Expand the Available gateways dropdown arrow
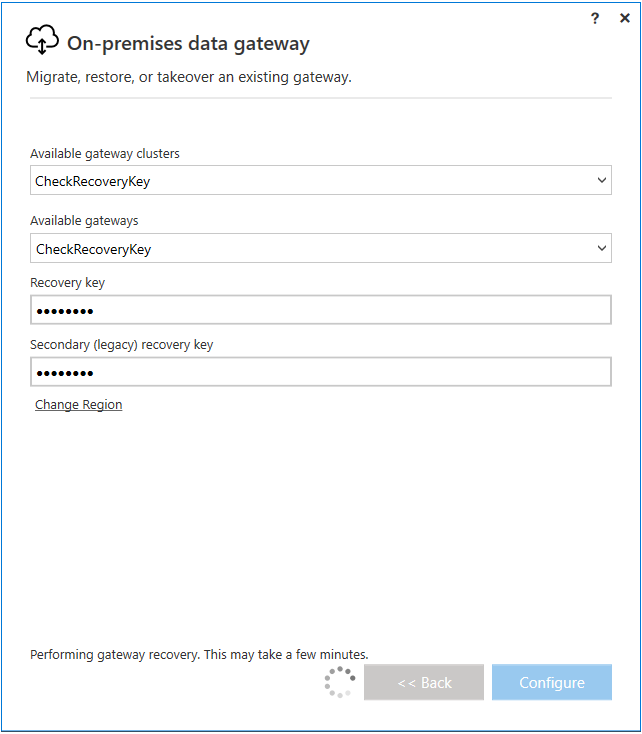 click(602, 248)
